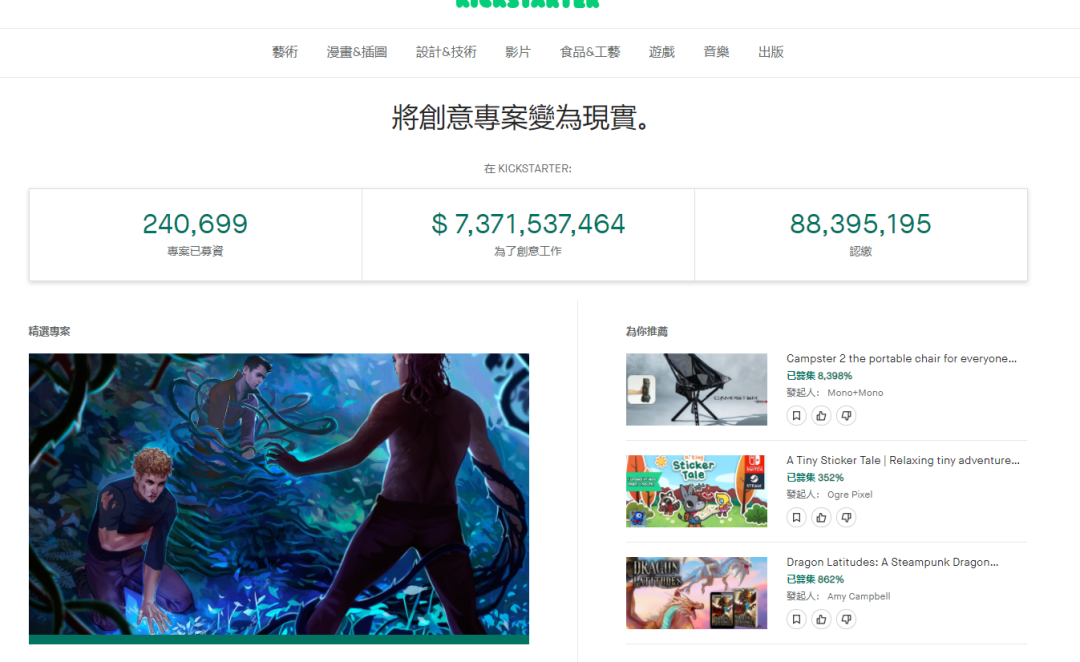This screenshot has width=1080, height=662.
Task: Open the 藝術 category in the navigation
Action: click(x=285, y=51)
